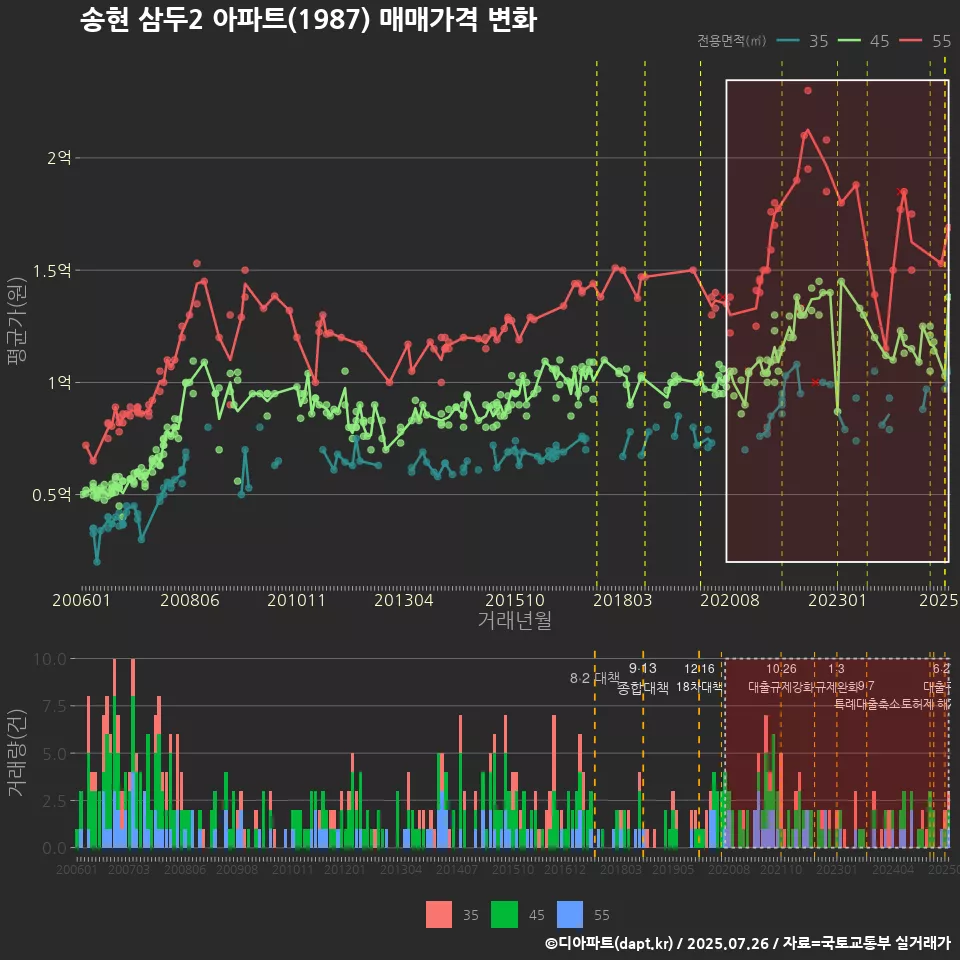Click 201905 on the volume chart x-axis

point(673,869)
